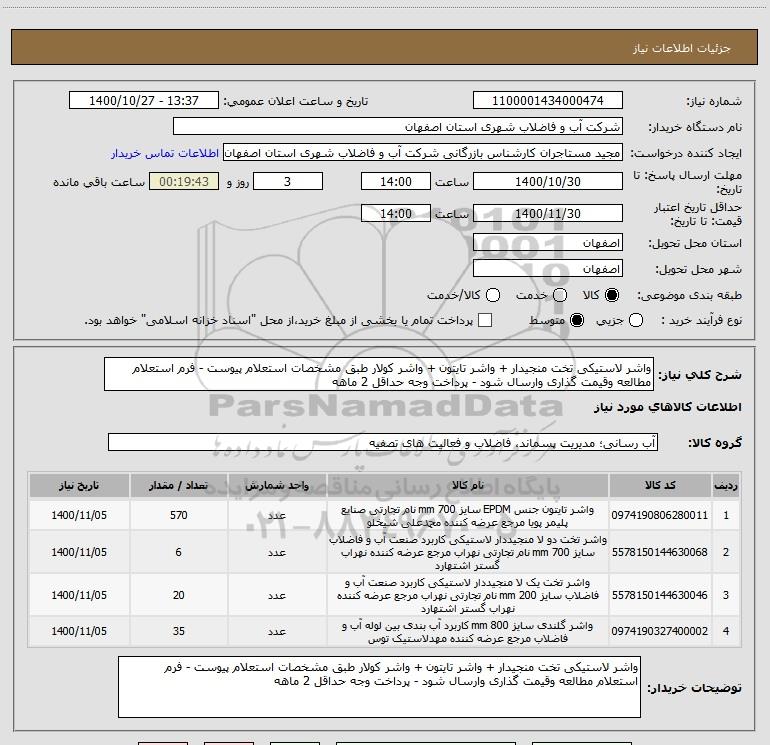This screenshot has width=770, height=745.
Task: Click product code 0974190806280011
Action: 660,515
